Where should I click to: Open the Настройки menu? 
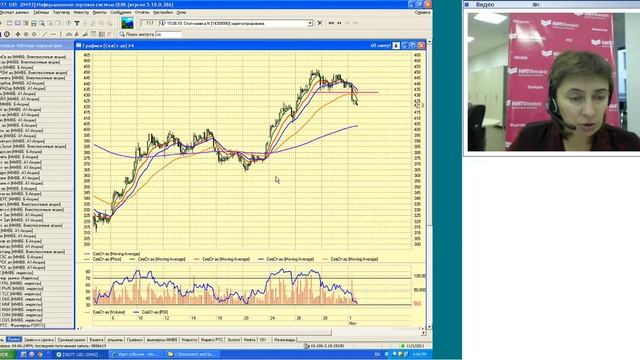[163, 13]
